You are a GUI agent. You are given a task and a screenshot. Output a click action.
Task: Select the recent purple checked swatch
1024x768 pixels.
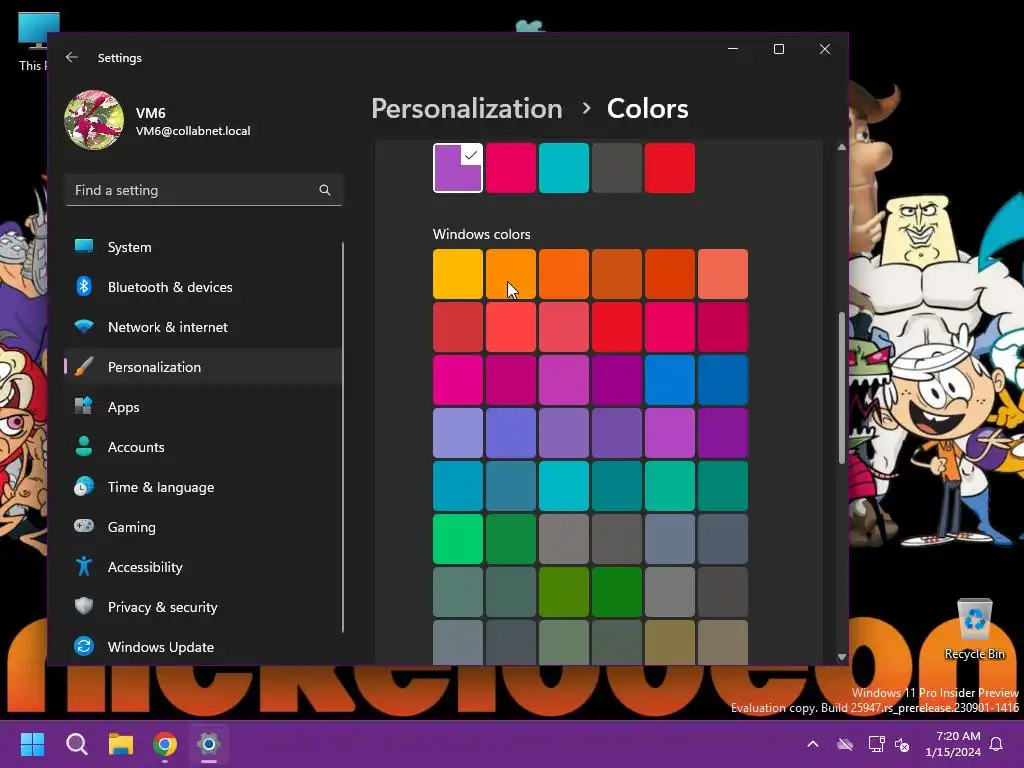coord(458,168)
